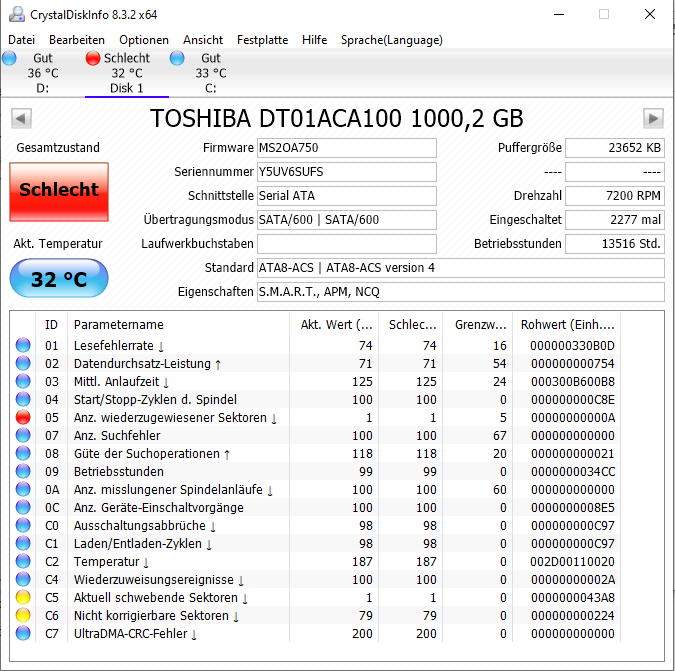
Task: Click the Firmware field MS2OA750
Action: point(347,148)
